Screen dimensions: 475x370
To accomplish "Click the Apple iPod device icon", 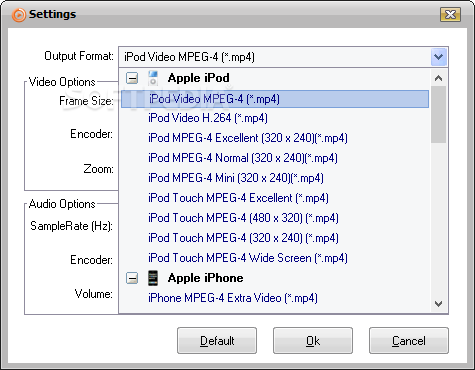I will point(153,78).
